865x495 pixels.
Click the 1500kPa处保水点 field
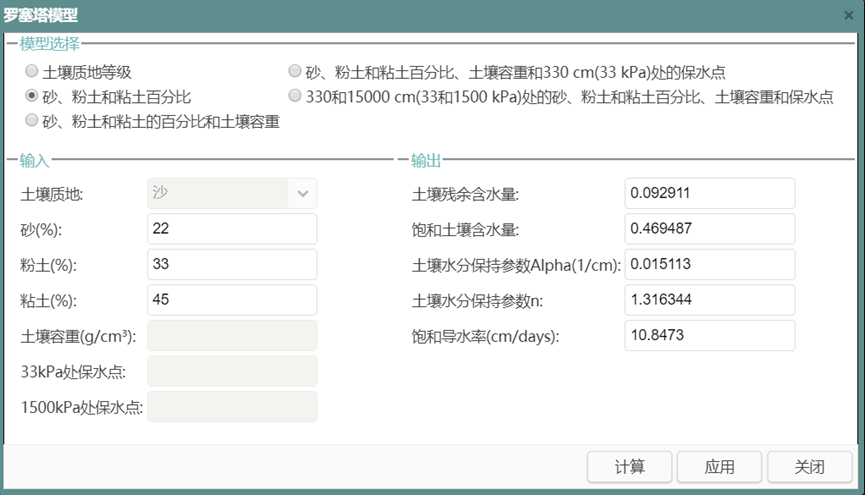[231, 406]
